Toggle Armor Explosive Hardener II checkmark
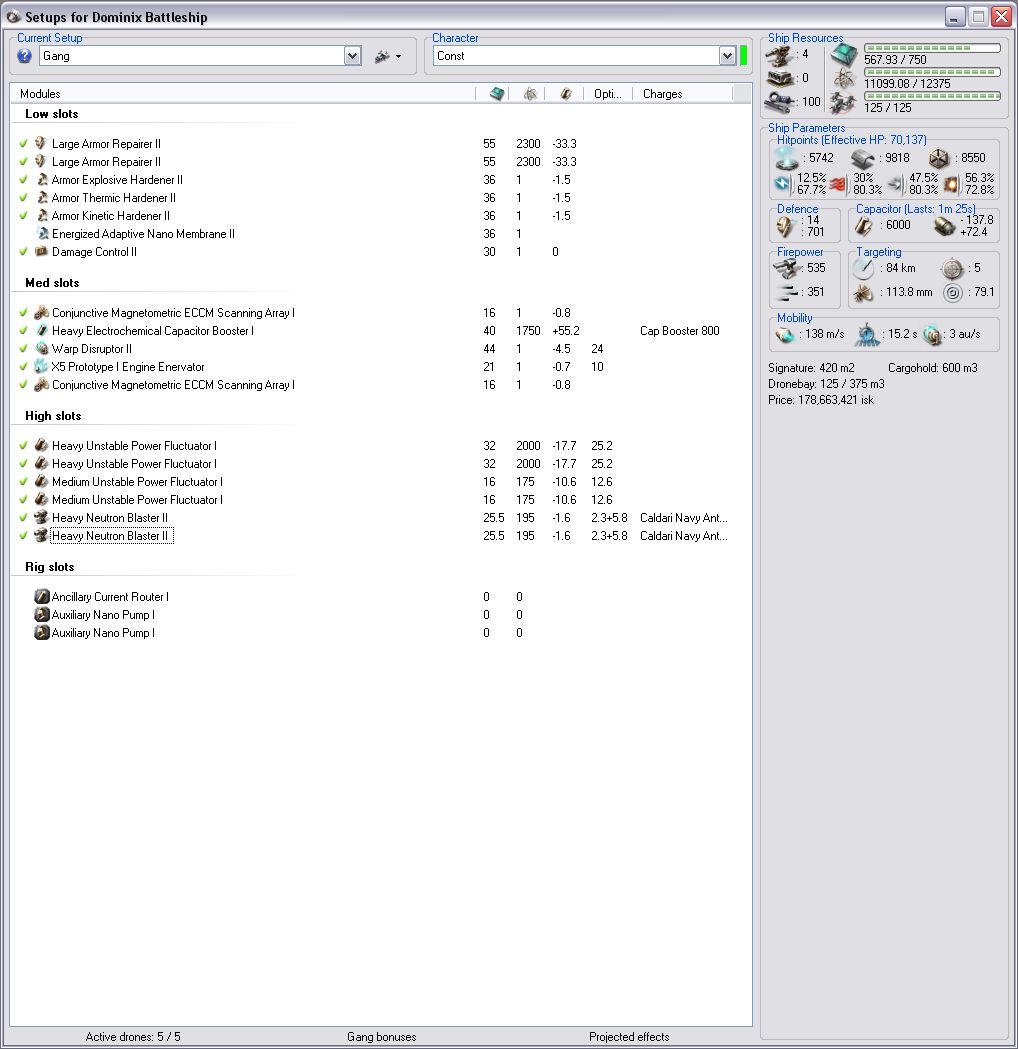This screenshot has width=1018, height=1049. pos(23,179)
